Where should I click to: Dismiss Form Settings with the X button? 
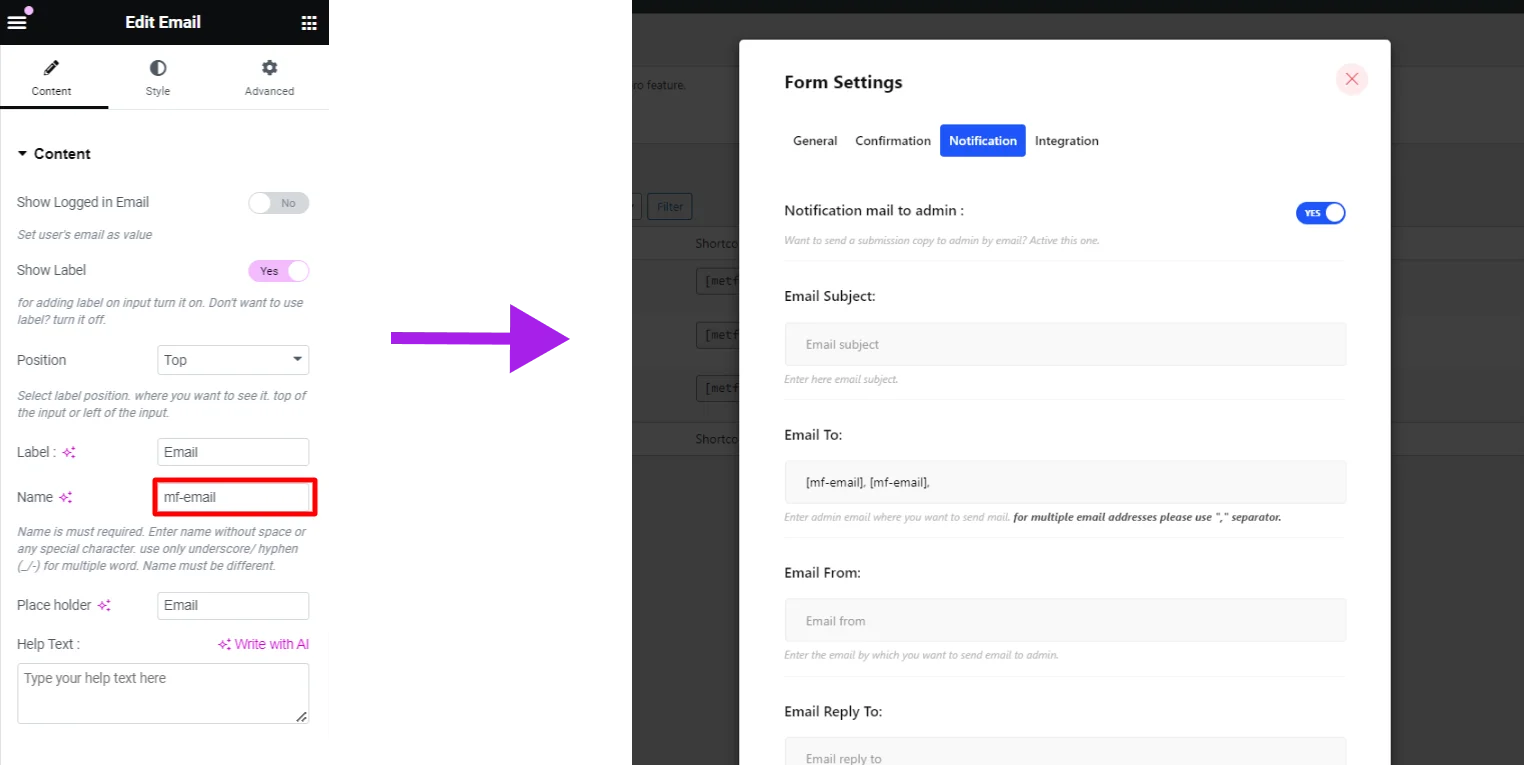tap(1351, 79)
